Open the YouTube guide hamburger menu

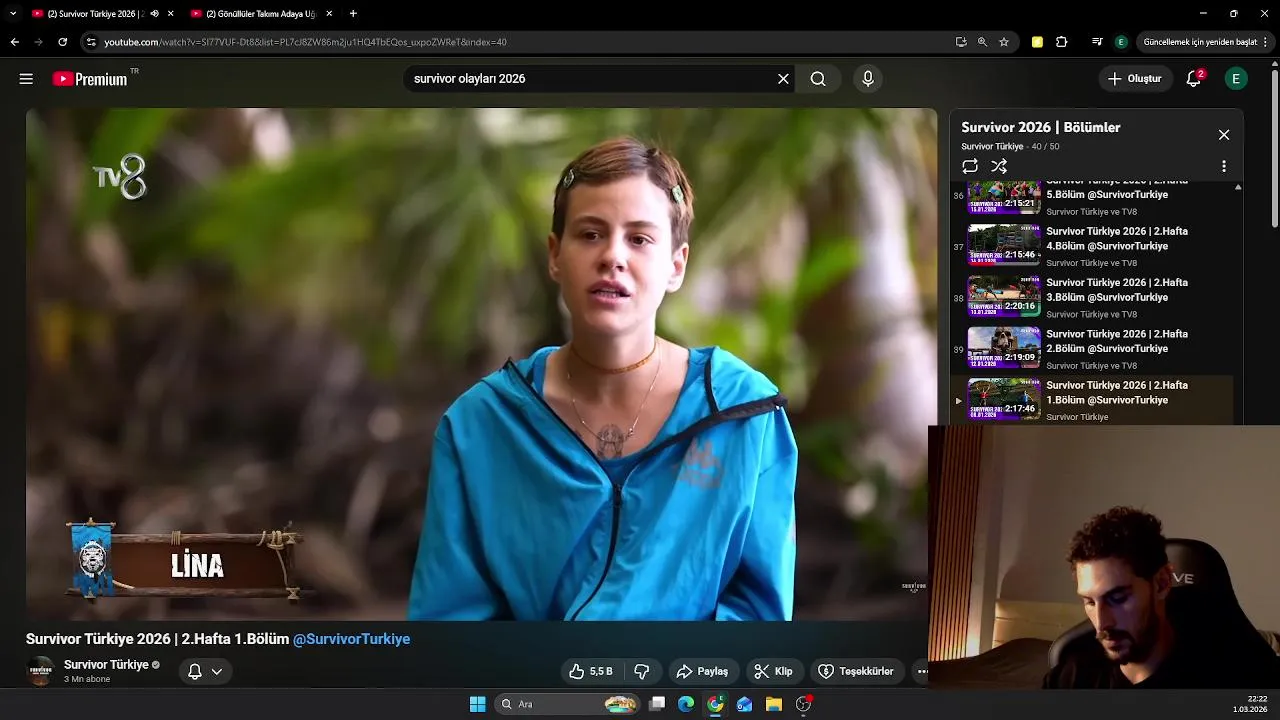tap(26, 79)
